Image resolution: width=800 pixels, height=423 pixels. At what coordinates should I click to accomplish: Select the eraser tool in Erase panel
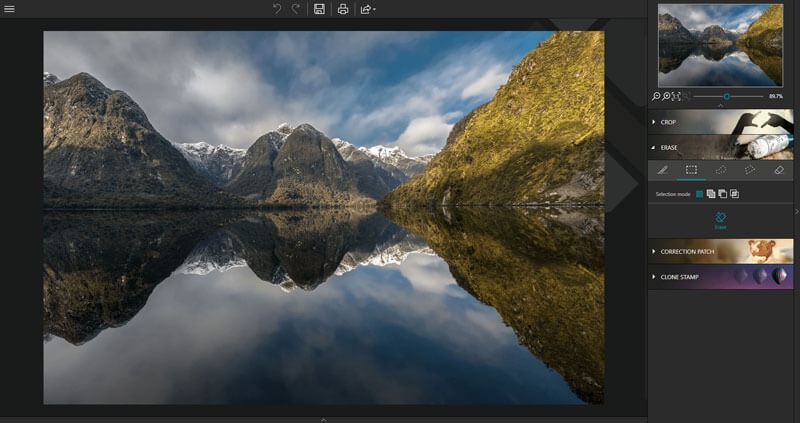click(x=779, y=170)
